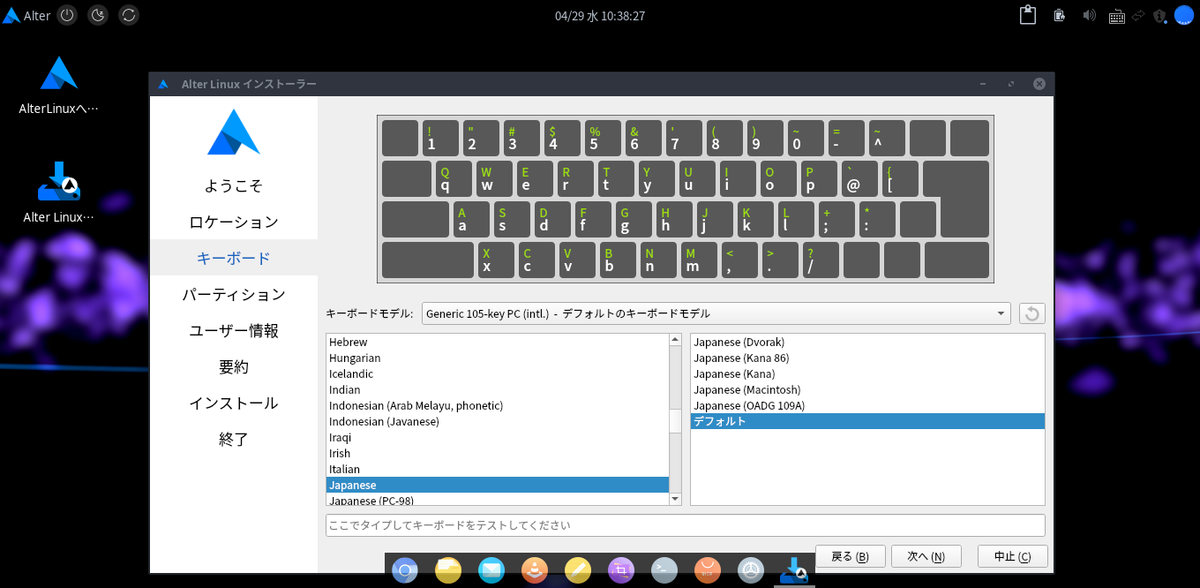Click the suspend moon icon in top panel
The height and width of the screenshot is (588, 1200).
98,15
